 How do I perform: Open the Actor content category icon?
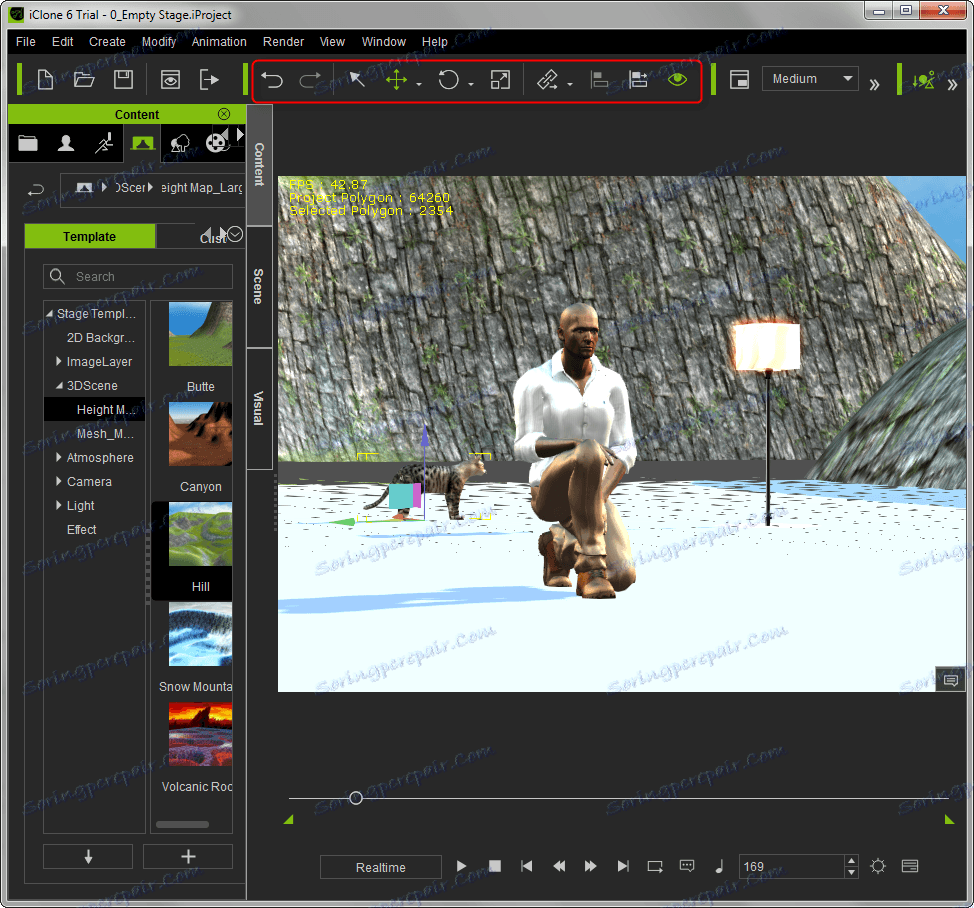coord(66,143)
